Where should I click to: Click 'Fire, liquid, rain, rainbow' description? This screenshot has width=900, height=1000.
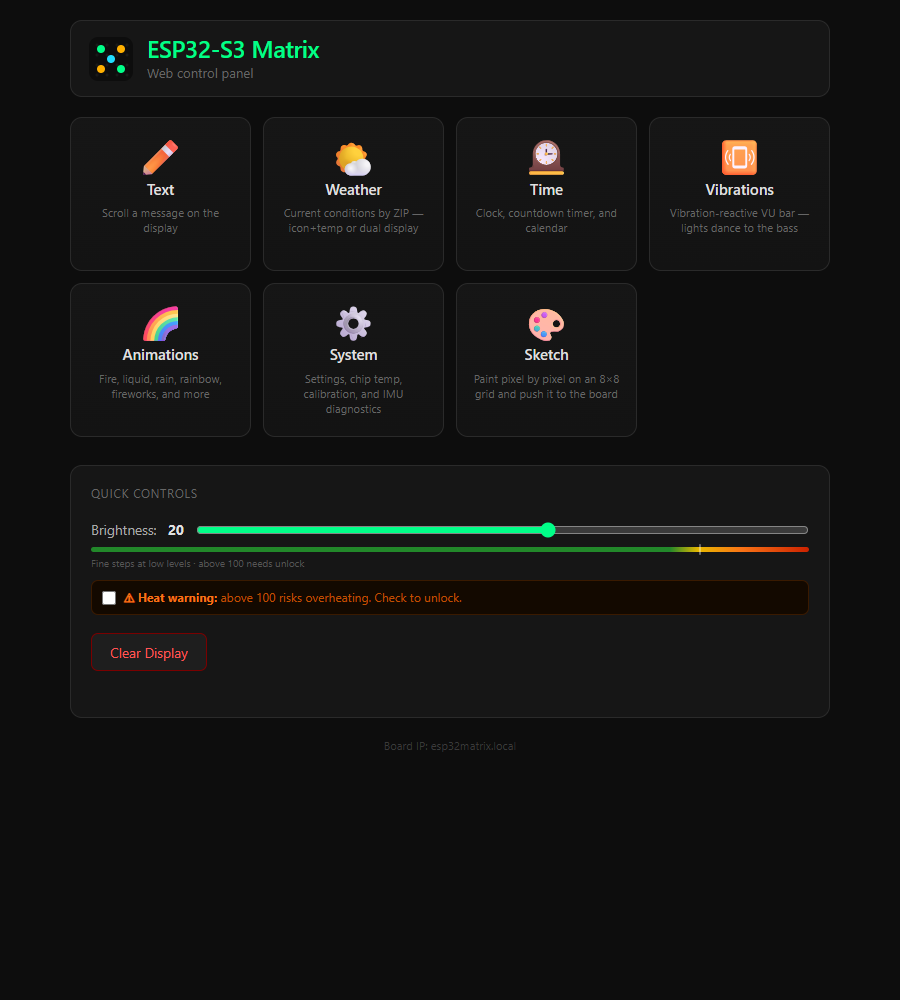[x=160, y=386]
